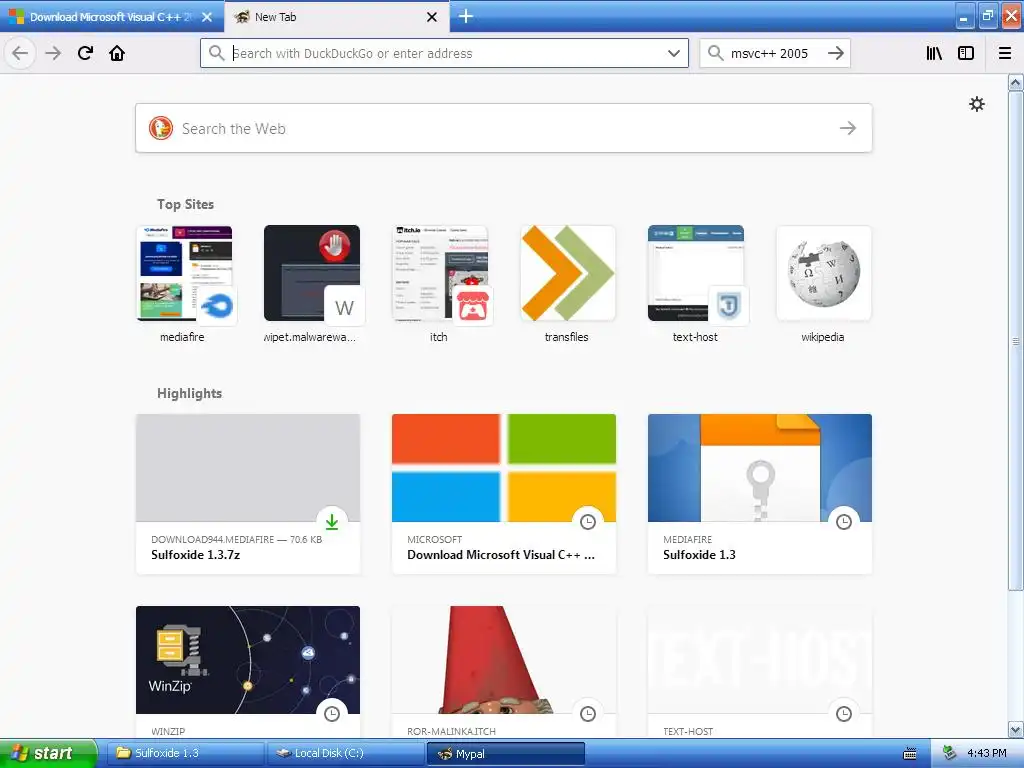This screenshot has height=768, width=1024.
Task: Toggle the sidebars panel icon
Action: click(x=966, y=53)
